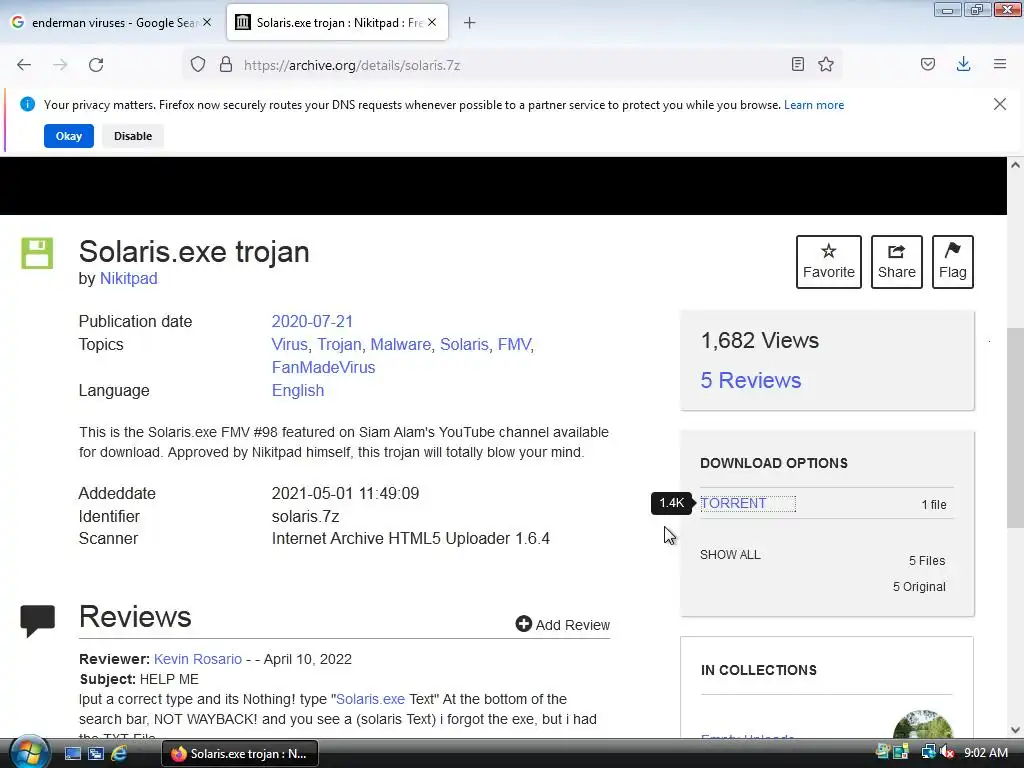Open the network tray icon
1024x768 pixels.
pos(927,753)
